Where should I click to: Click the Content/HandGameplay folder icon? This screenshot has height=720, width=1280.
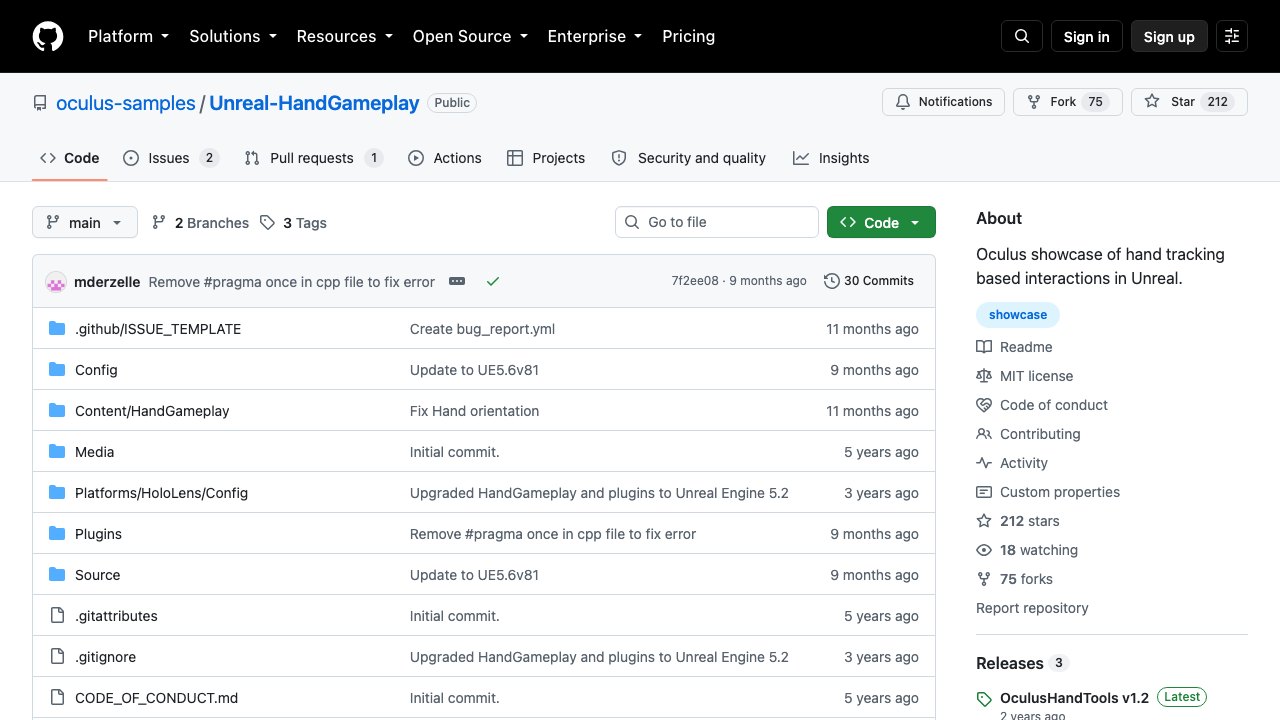(57, 411)
